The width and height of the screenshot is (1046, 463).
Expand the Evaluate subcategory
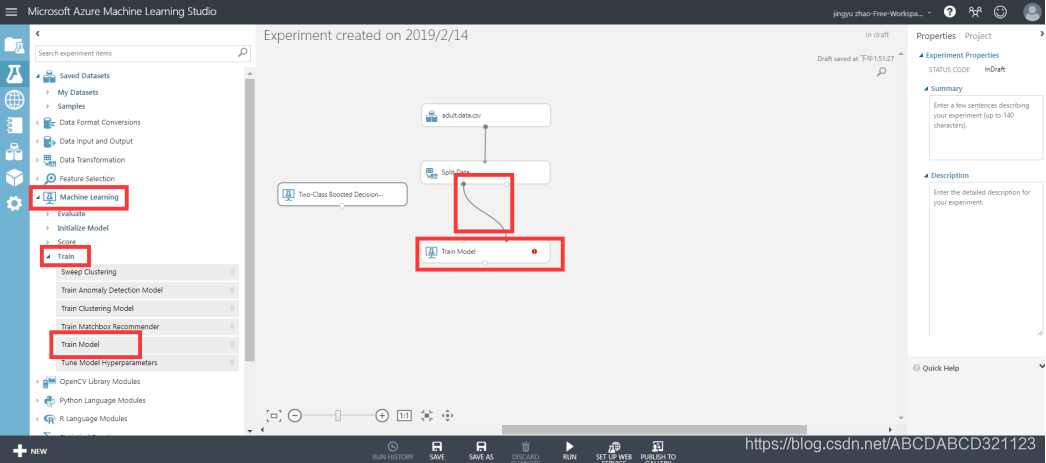(48, 213)
